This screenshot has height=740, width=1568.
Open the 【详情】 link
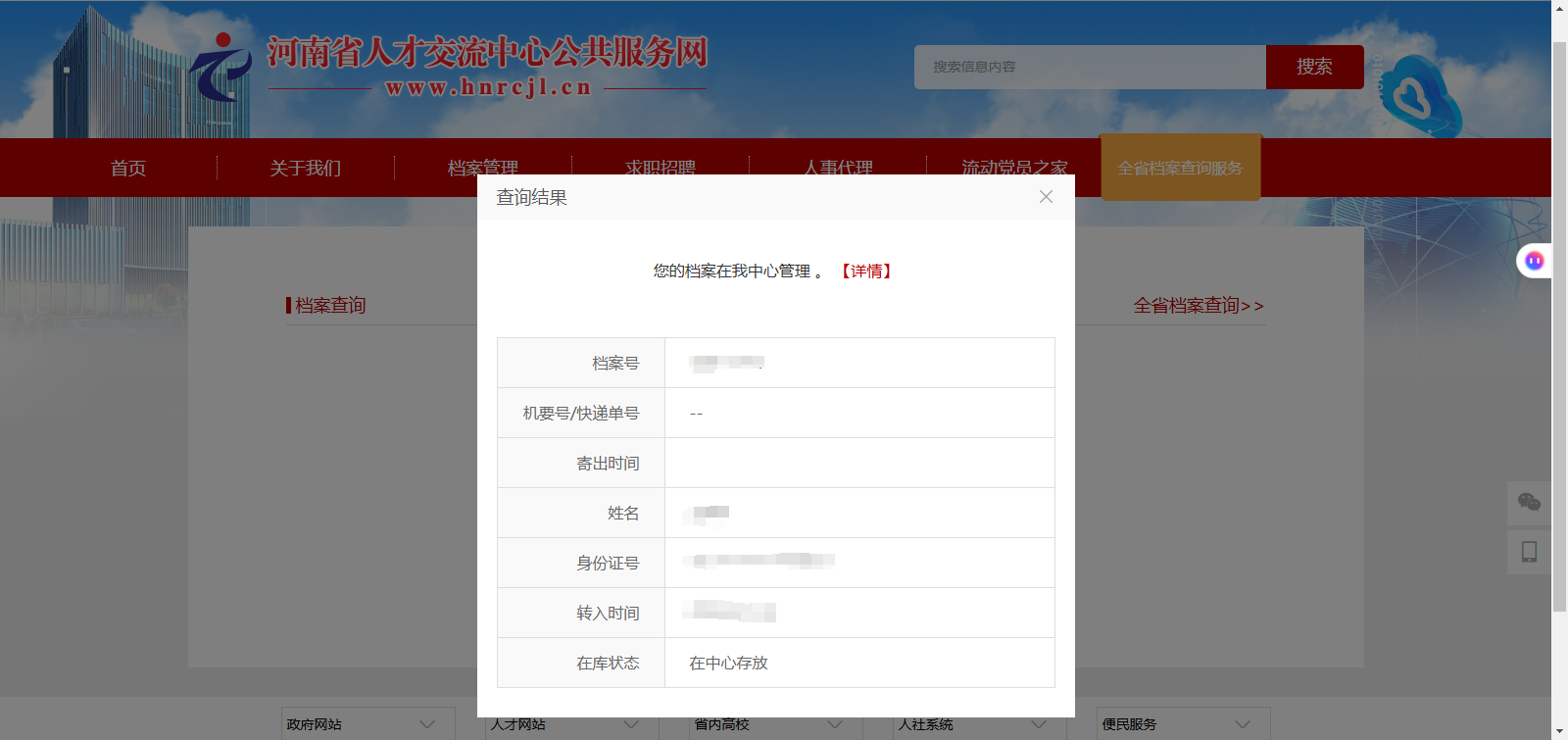[866, 271]
